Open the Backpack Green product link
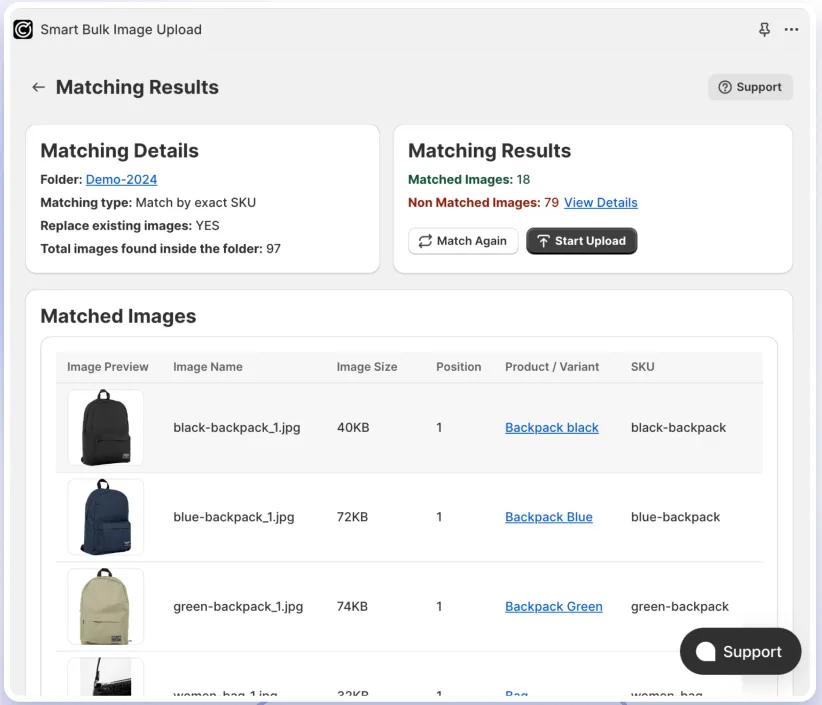The width and height of the screenshot is (822, 705). tap(554, 606)
